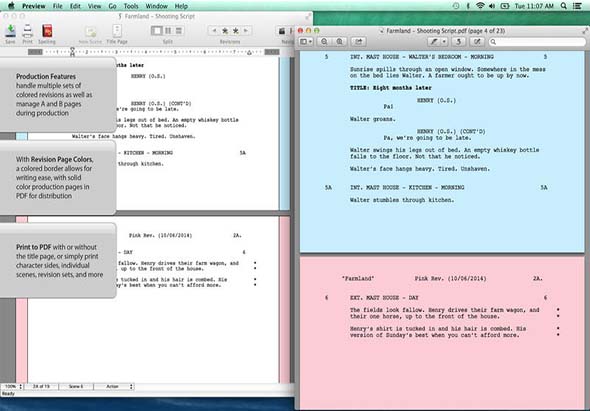This screenshot has width=590, height=411.
Task: Click 'Pink Rev. (10/06/2014)' in script editor
Action: 161,236
